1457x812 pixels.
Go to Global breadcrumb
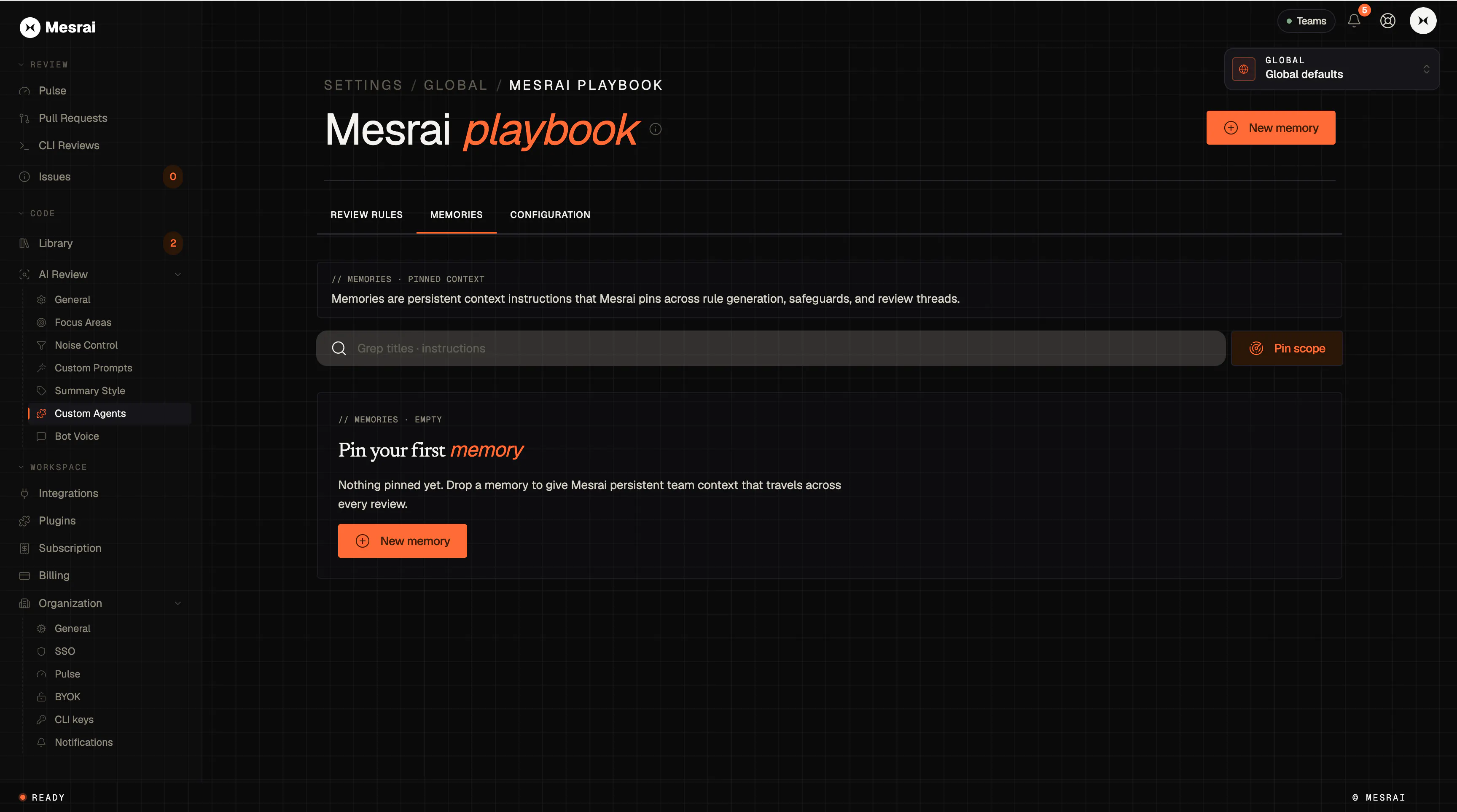[x=456, y=86]
